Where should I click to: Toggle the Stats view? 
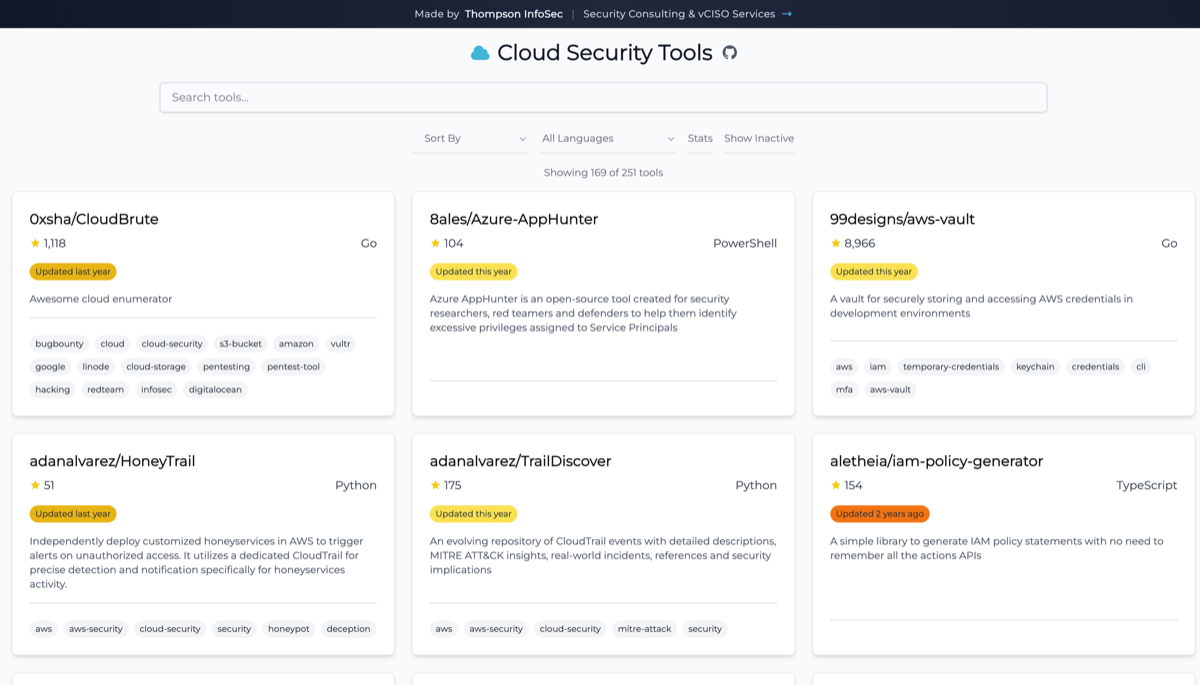click(700, 139)
